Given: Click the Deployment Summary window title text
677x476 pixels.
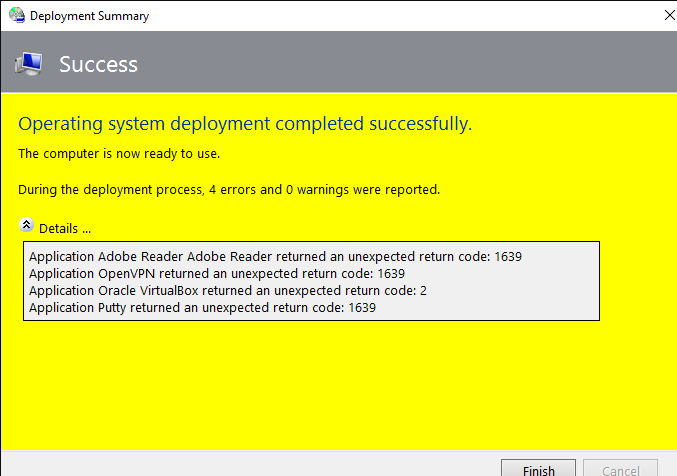Looking at the screenshot, I should pyautogui.click(x=89, y=16).
